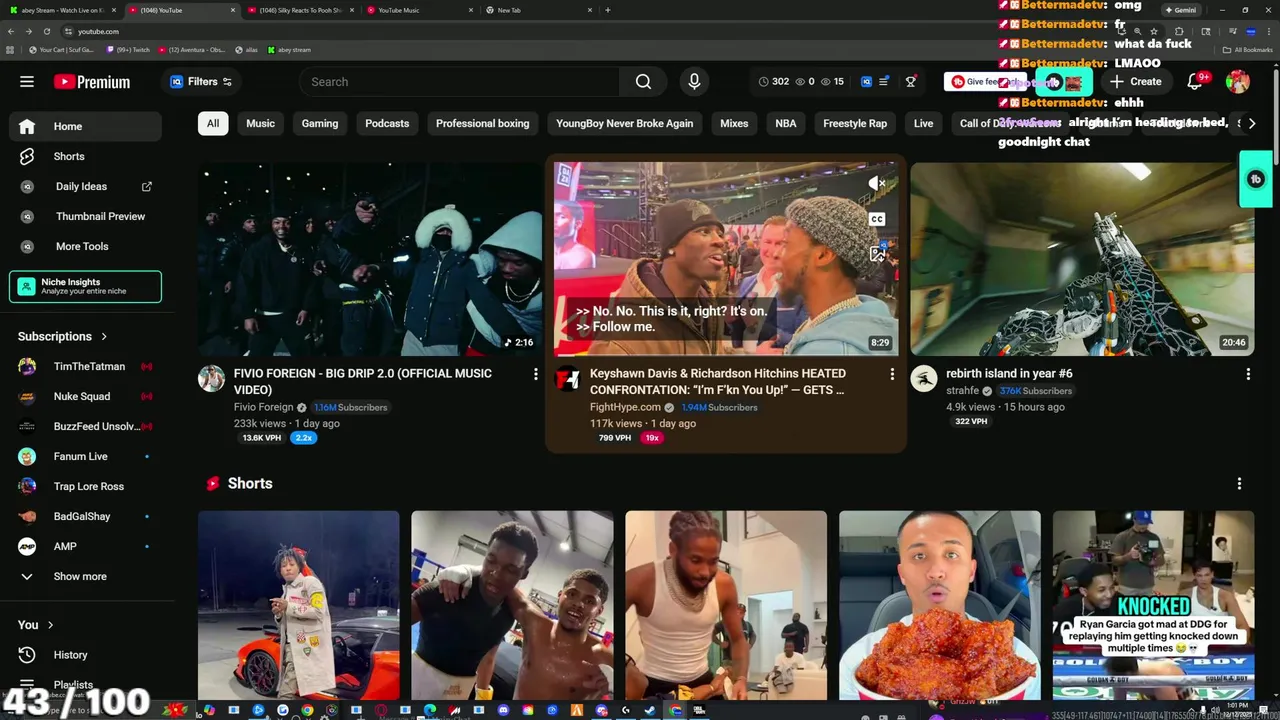Screen dimensions: 1280x720
Task: Reload the page
Action: click(x=47, y=31)
